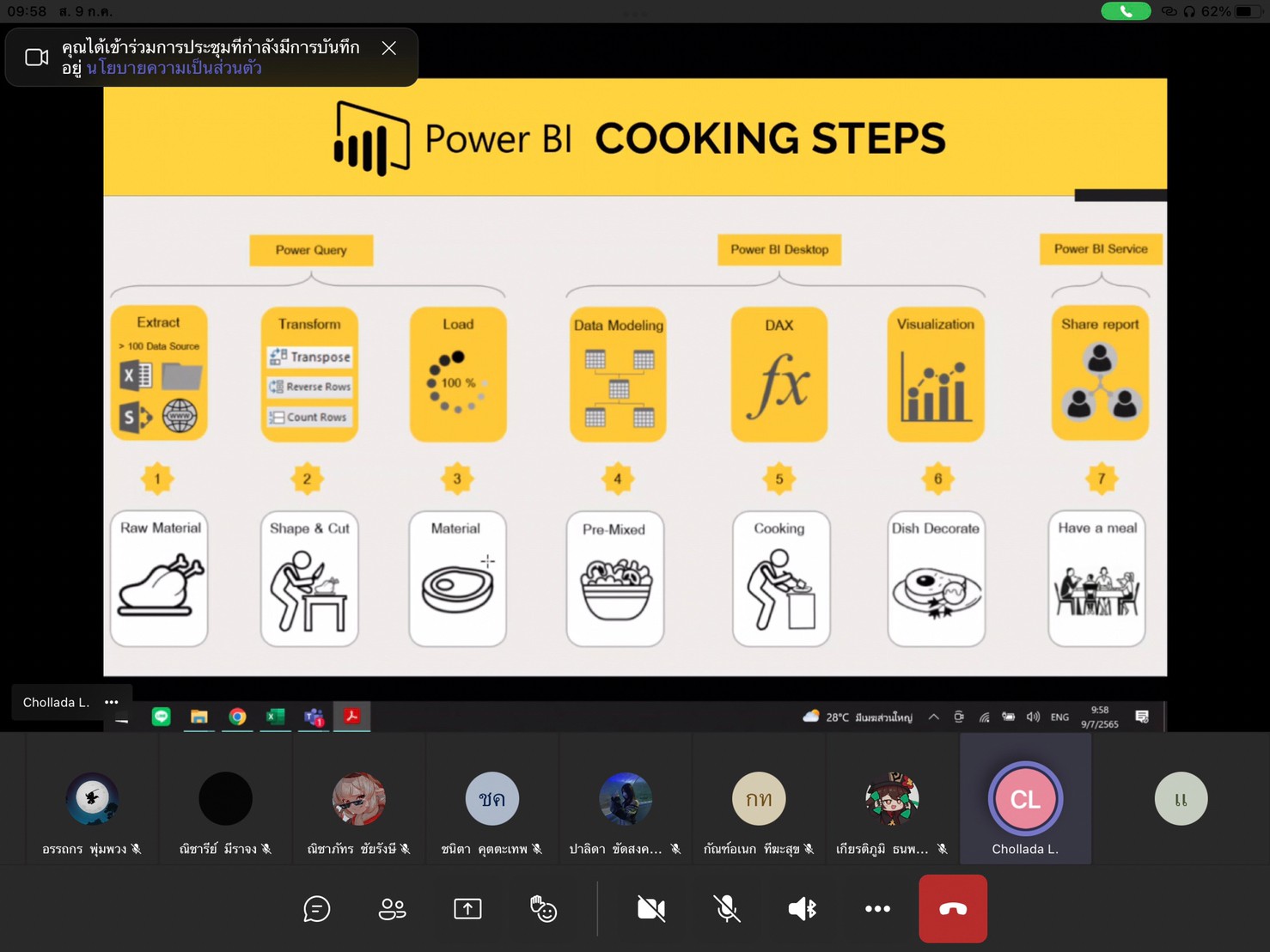Click Adobe Acrobat icon in shared taskbar
This screenshot has height=952, width=1270.
tap(351, 717)
